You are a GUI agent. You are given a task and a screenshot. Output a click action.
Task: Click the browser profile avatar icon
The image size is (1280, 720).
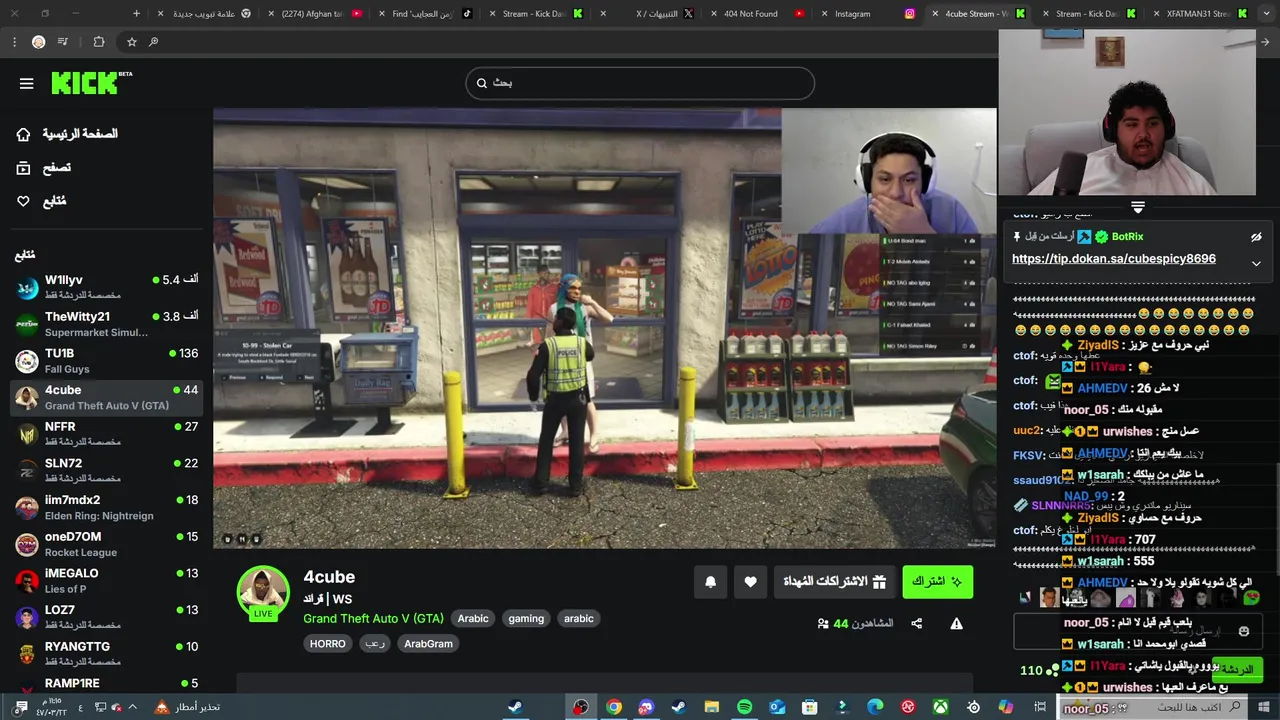38,42
